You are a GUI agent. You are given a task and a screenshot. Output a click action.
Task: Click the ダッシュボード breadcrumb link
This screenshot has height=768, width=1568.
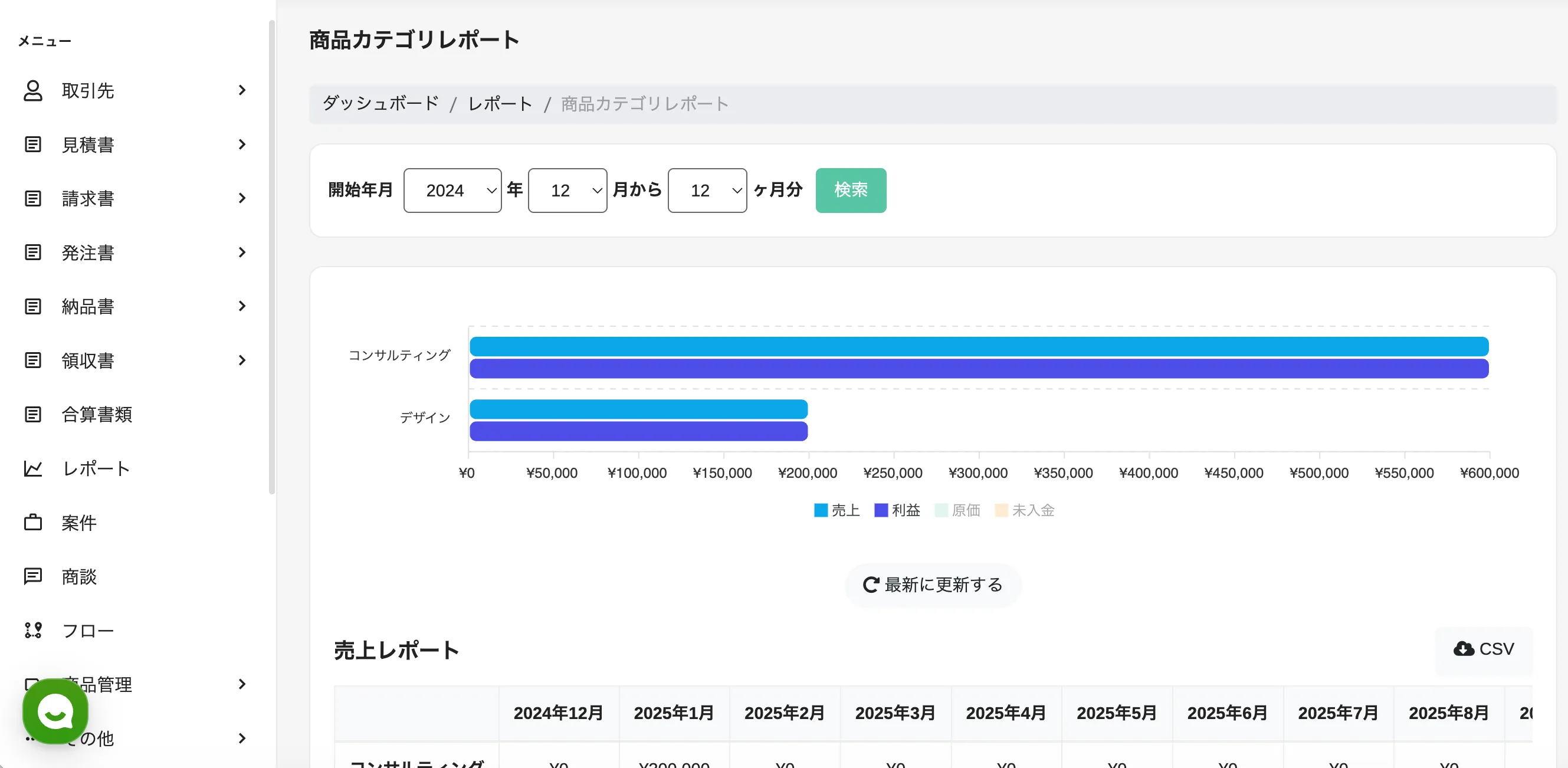tap(380, 104)
